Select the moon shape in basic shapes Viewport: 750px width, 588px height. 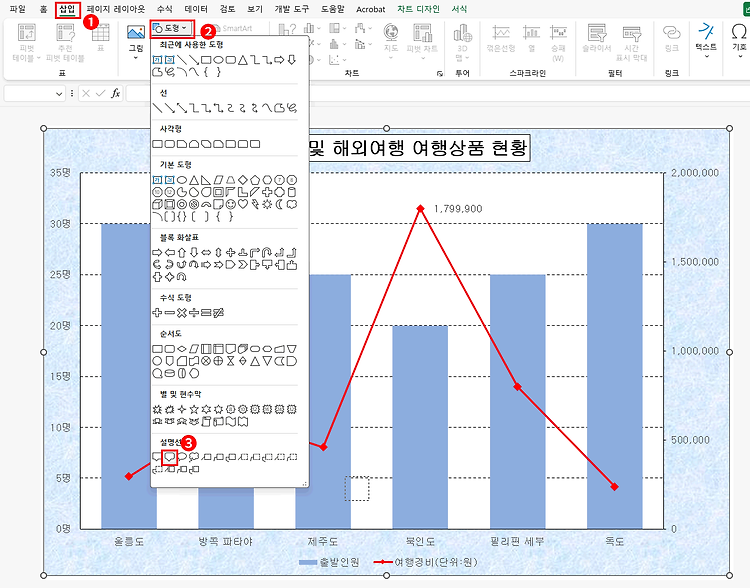tap(279, 204)
